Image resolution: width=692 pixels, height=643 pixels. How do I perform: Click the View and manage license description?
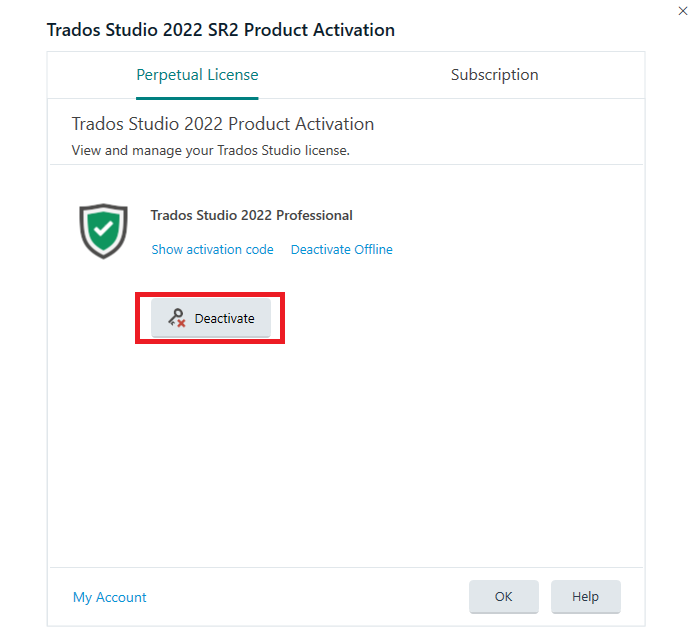[211, 150]
